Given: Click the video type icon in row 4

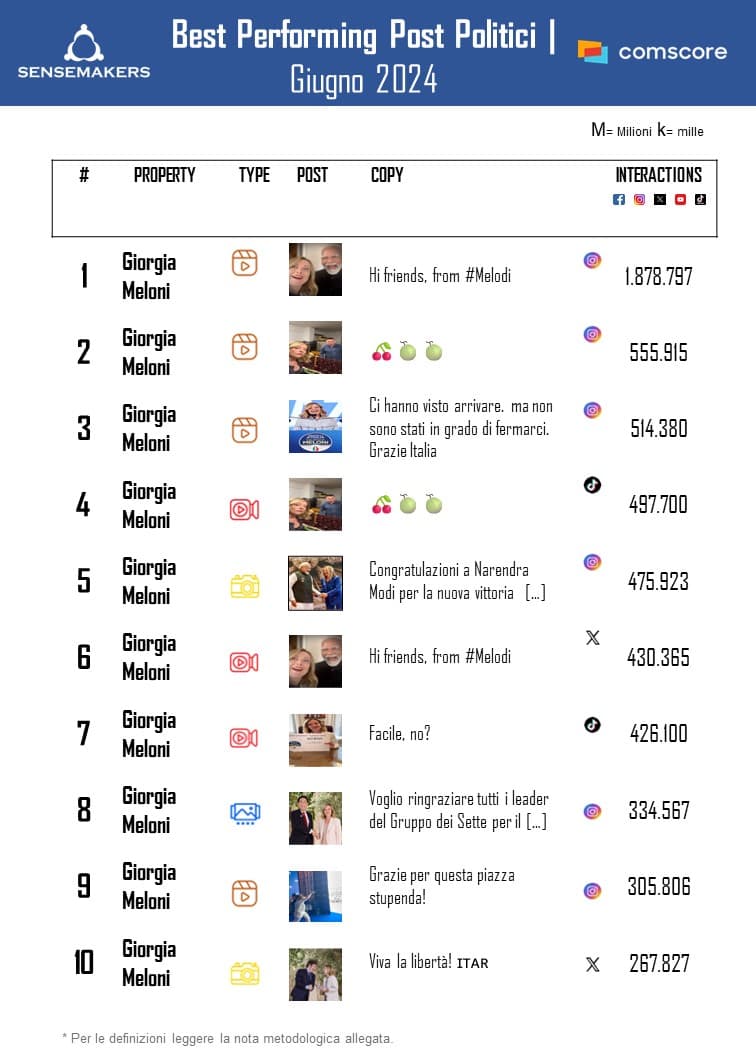Looking at the screenshot, I should pyautogui.click(x=244, y=509).
